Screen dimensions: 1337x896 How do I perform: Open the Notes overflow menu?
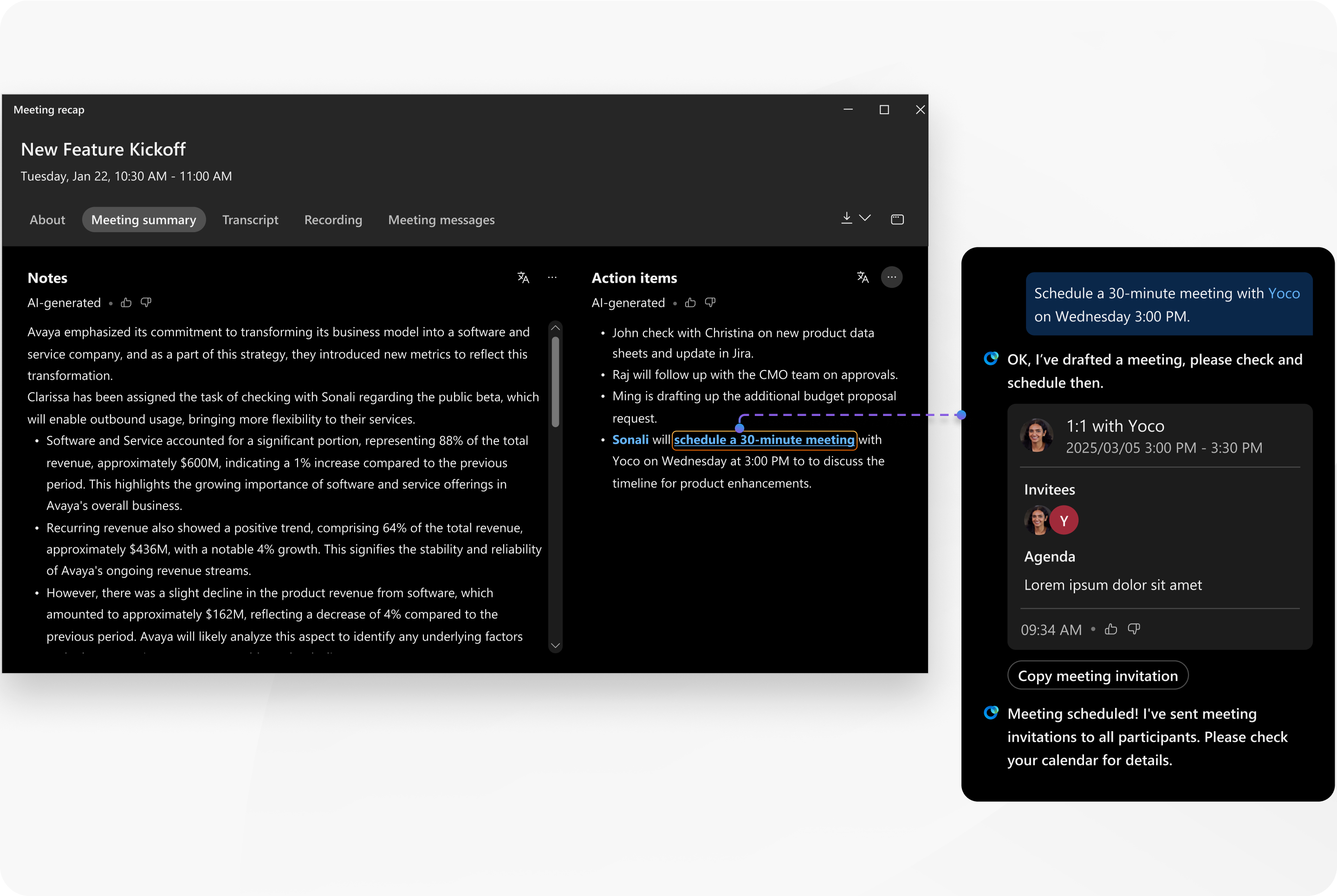point(552,277)
